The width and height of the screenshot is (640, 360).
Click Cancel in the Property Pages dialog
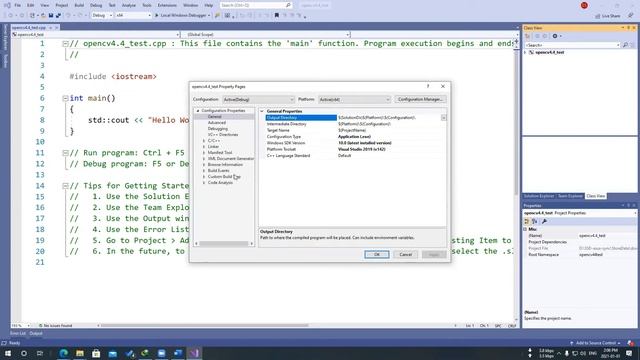pos(406,254)
